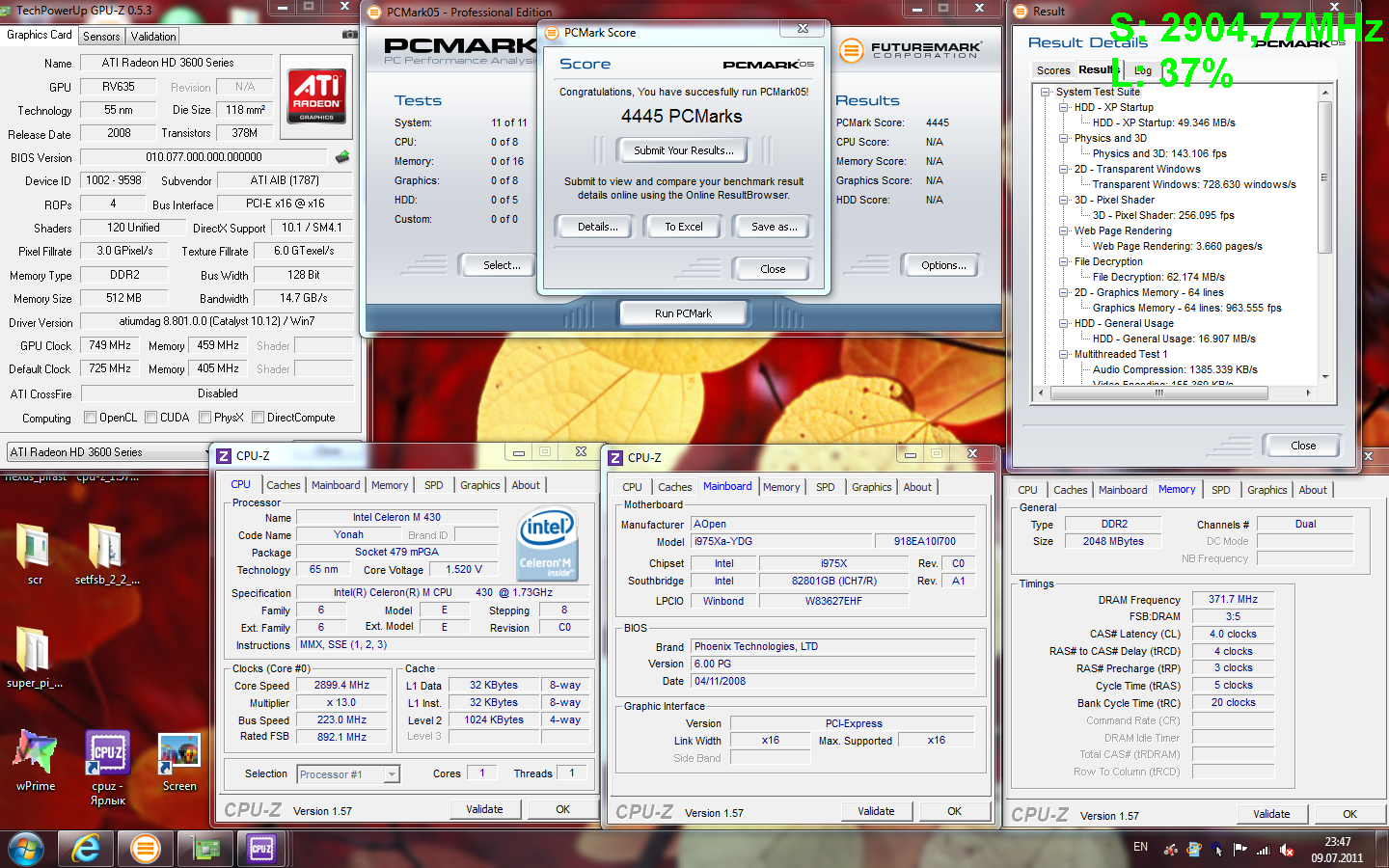Open the Windows Start menu
1389x868 pixels.
point(25,850)
